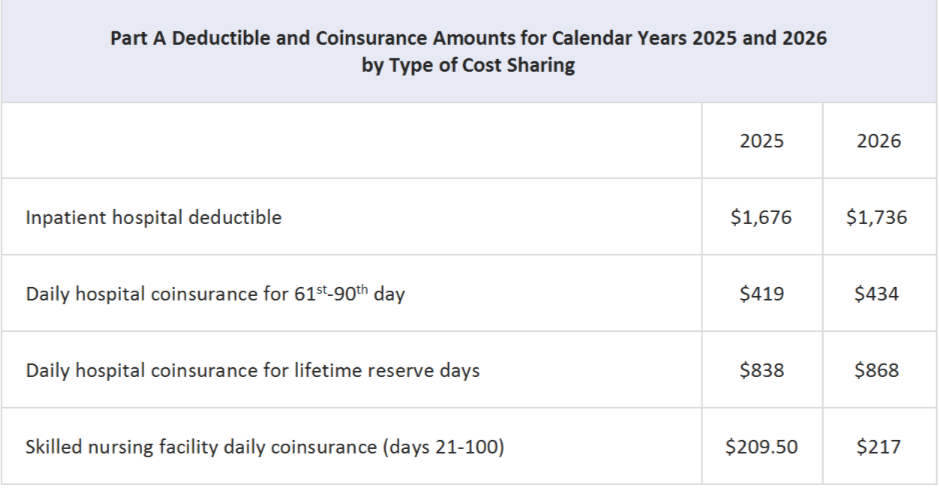Click the $434 coinsurance cell
Image resolution: width=939 pixels, height=488 pixels.
pyautogui.click(x=879, y=294)
